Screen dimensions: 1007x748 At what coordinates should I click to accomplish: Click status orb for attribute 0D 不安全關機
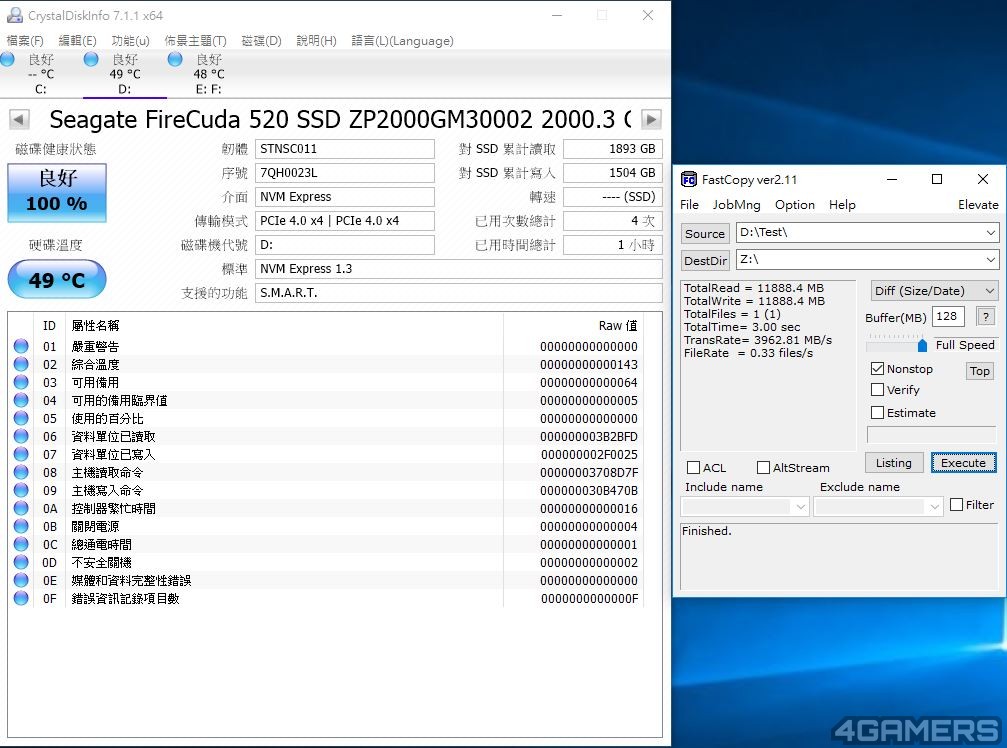21,562
